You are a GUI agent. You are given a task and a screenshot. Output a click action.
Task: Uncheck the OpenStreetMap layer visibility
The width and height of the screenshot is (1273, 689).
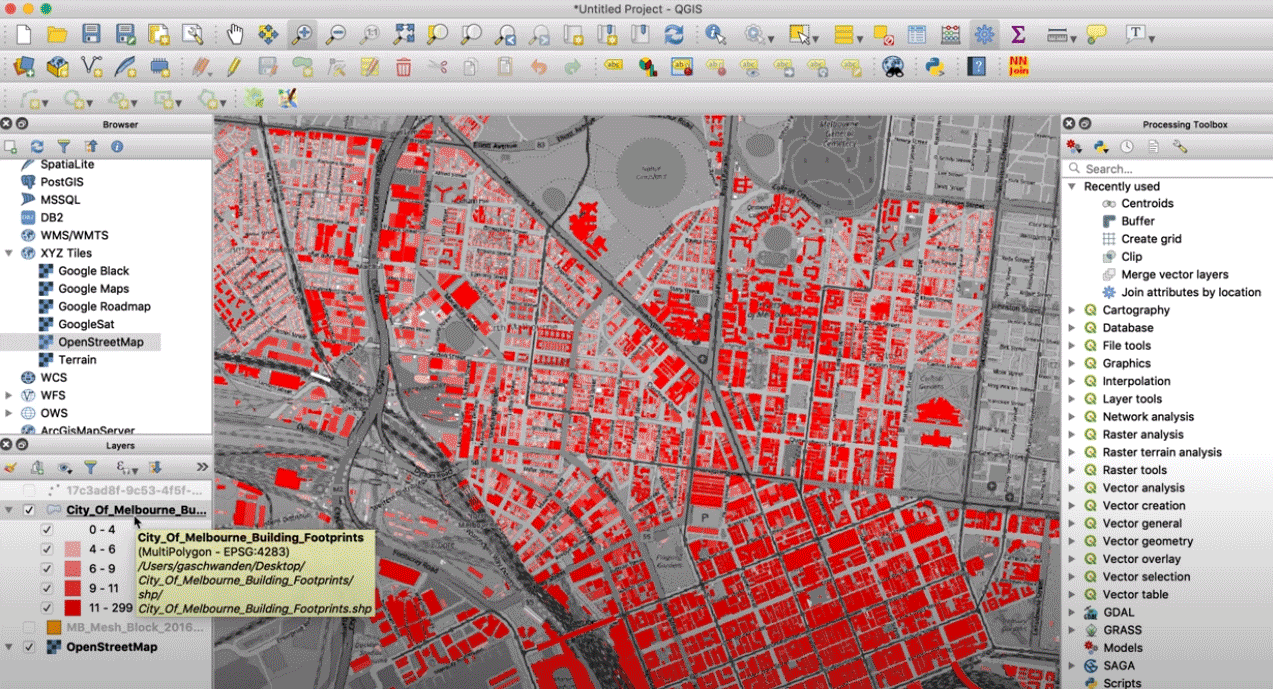coord(29,647)
